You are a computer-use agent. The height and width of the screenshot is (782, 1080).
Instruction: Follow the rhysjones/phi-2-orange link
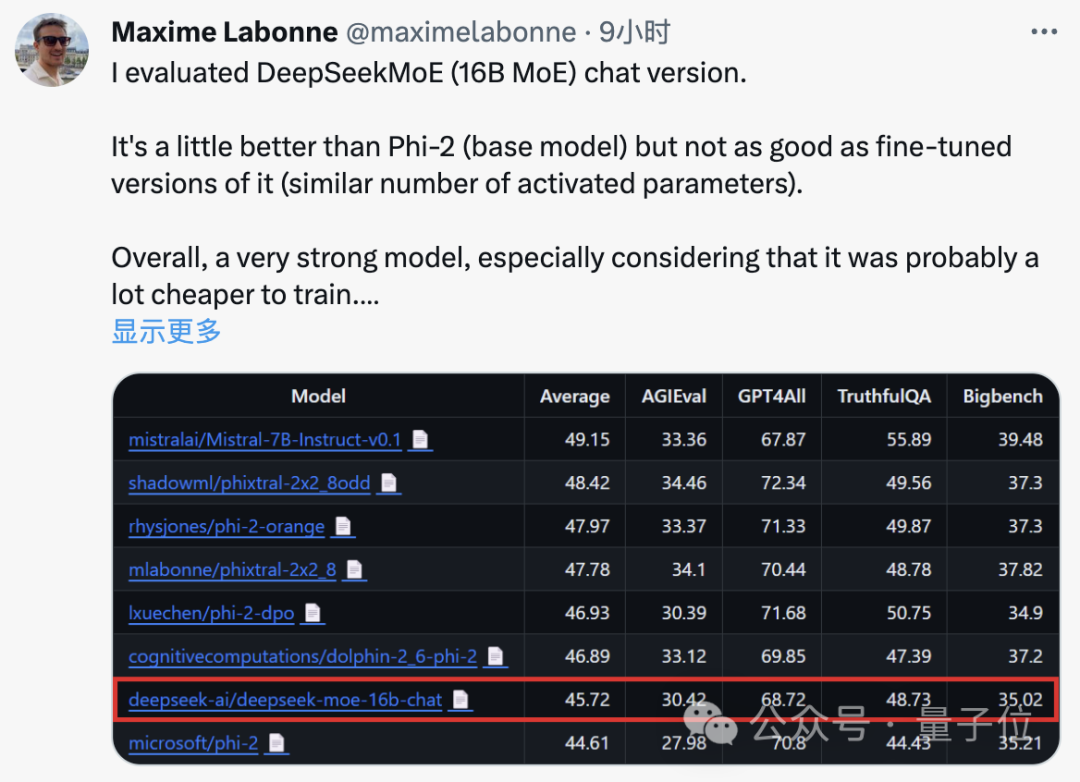(x=227, y=526)
